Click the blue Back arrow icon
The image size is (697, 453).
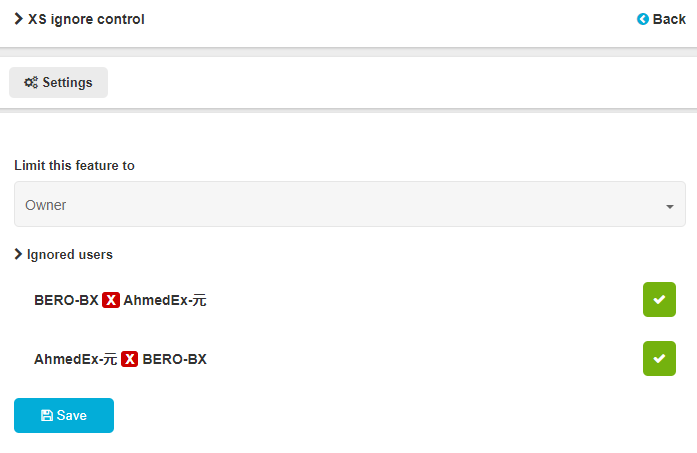click(643, 19)
